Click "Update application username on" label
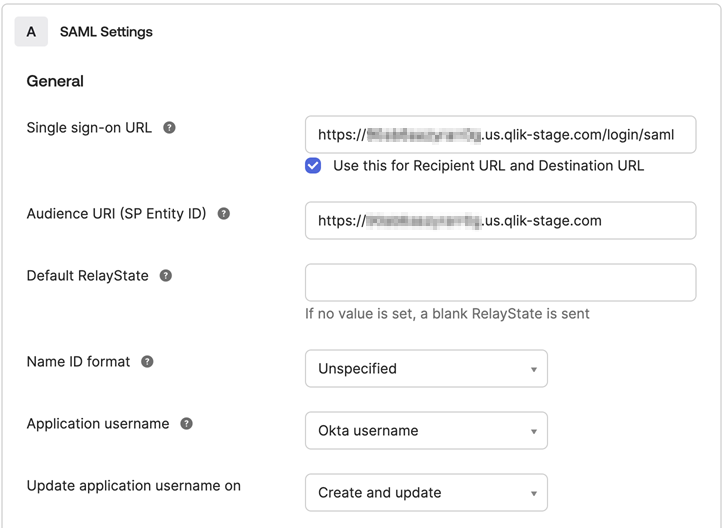Image resolution: width=723 pixels, height=528 pixels. pyautogui.click(x=133, y=486)
